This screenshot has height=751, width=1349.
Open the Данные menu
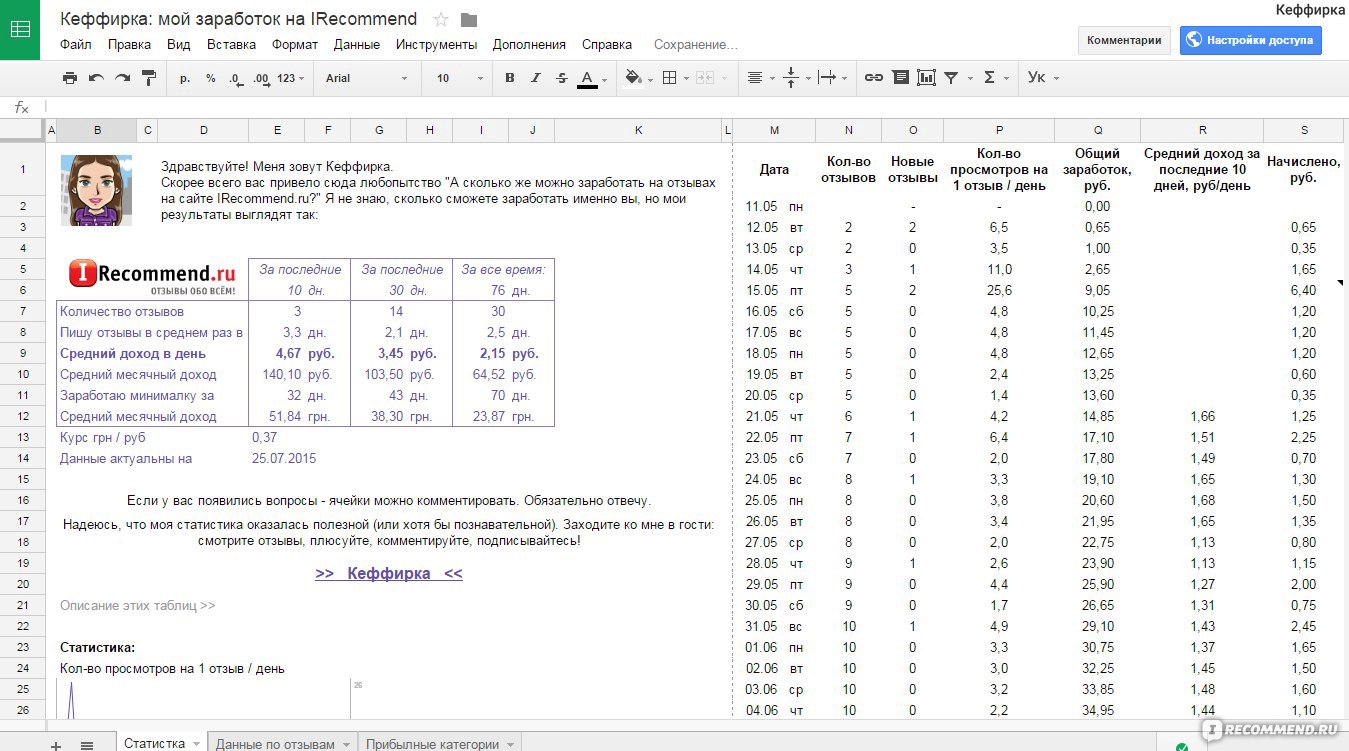tap(356, 44)
